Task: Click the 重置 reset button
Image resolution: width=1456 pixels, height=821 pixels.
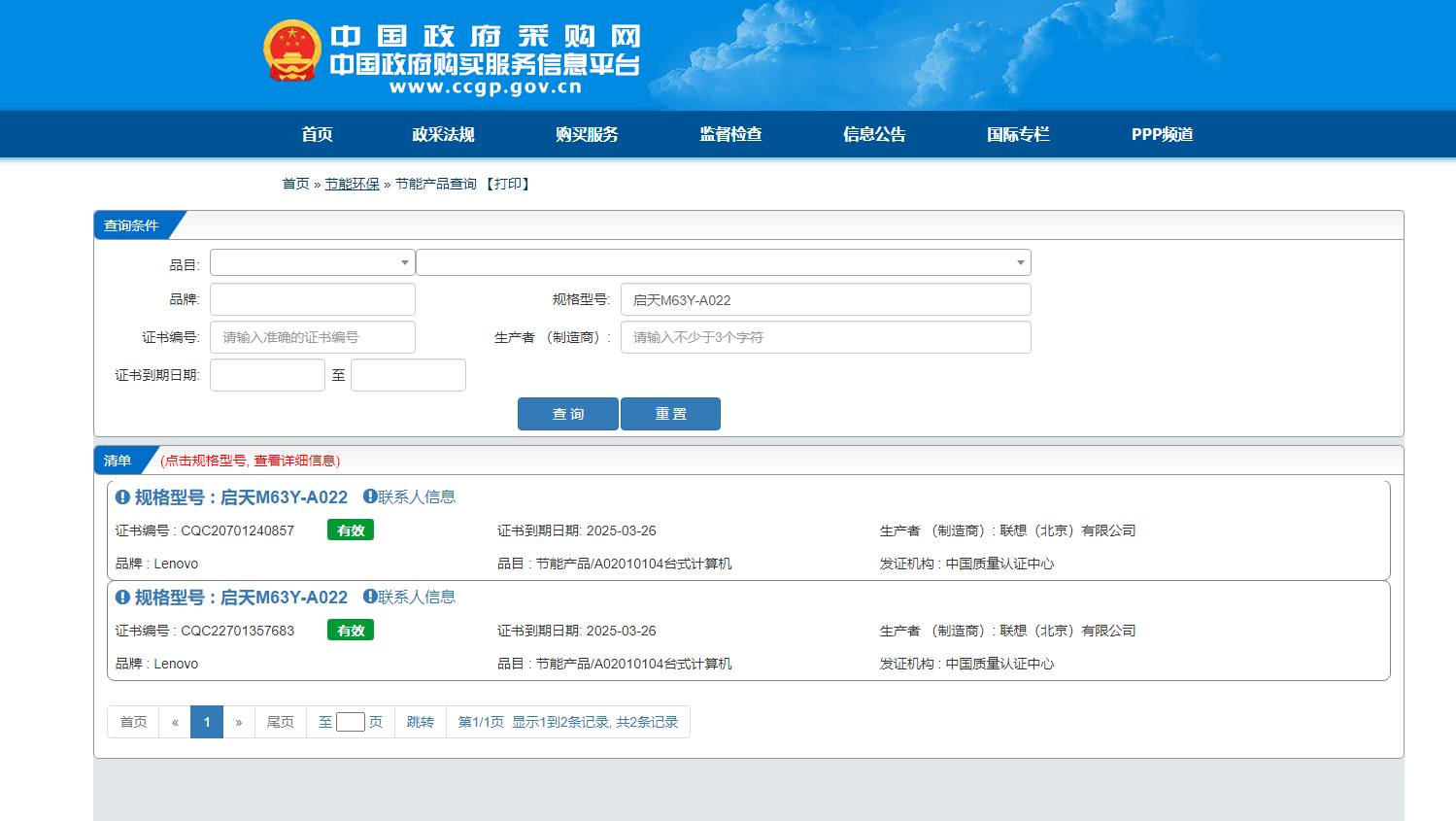Action: tap(670, 414)
